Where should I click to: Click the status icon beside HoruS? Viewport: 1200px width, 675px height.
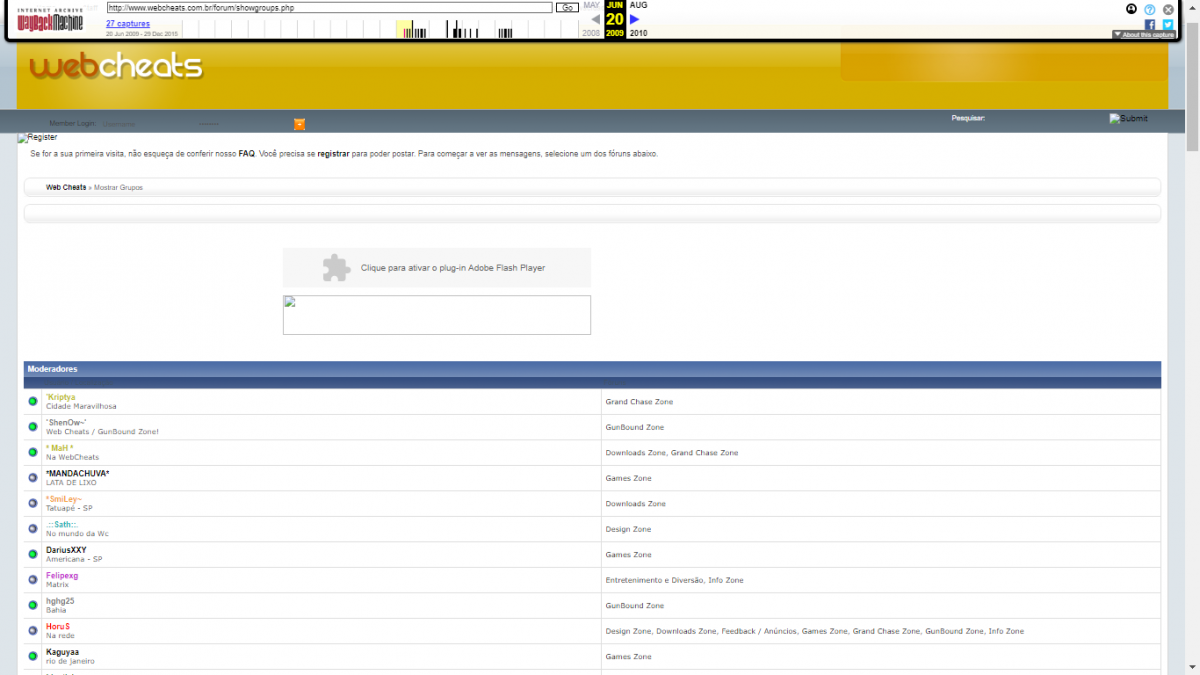(33, 631)
